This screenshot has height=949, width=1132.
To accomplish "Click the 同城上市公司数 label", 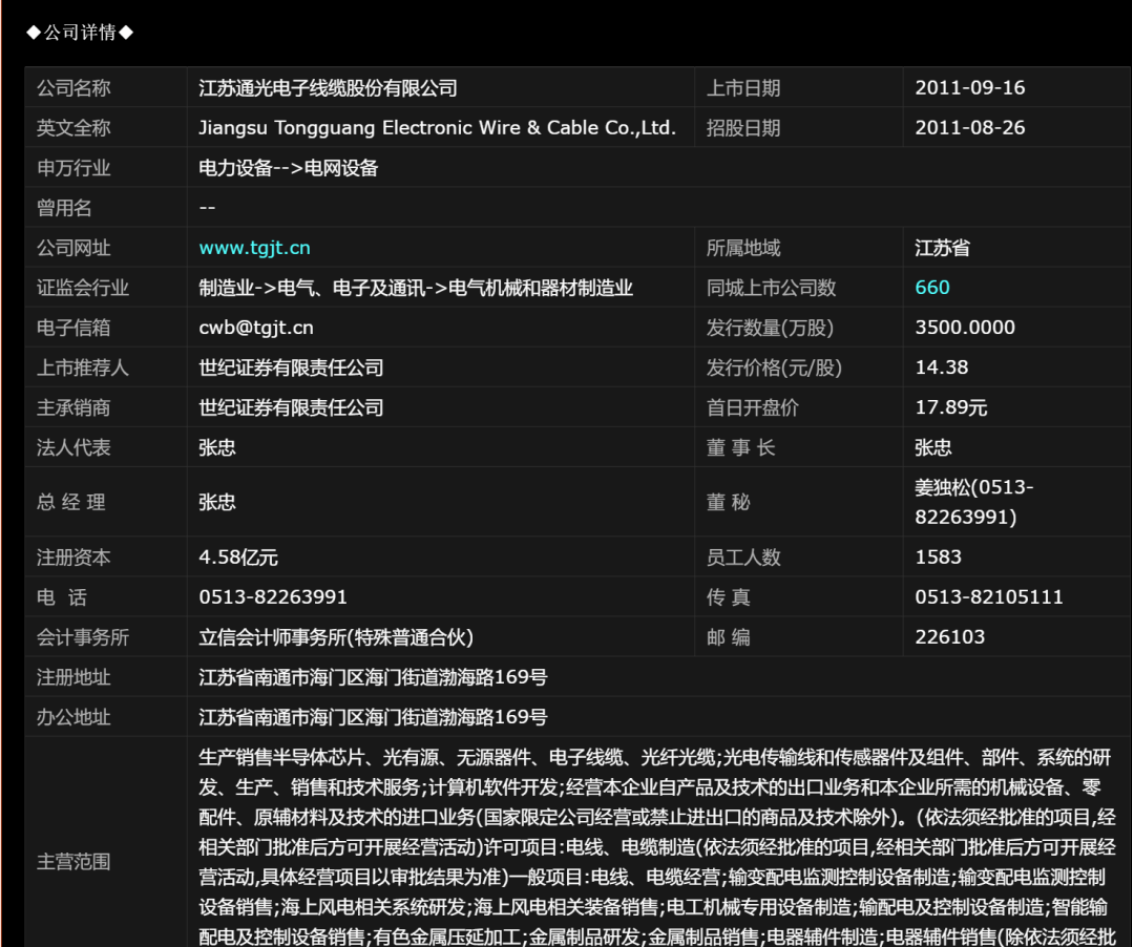I will coord(770,289).
